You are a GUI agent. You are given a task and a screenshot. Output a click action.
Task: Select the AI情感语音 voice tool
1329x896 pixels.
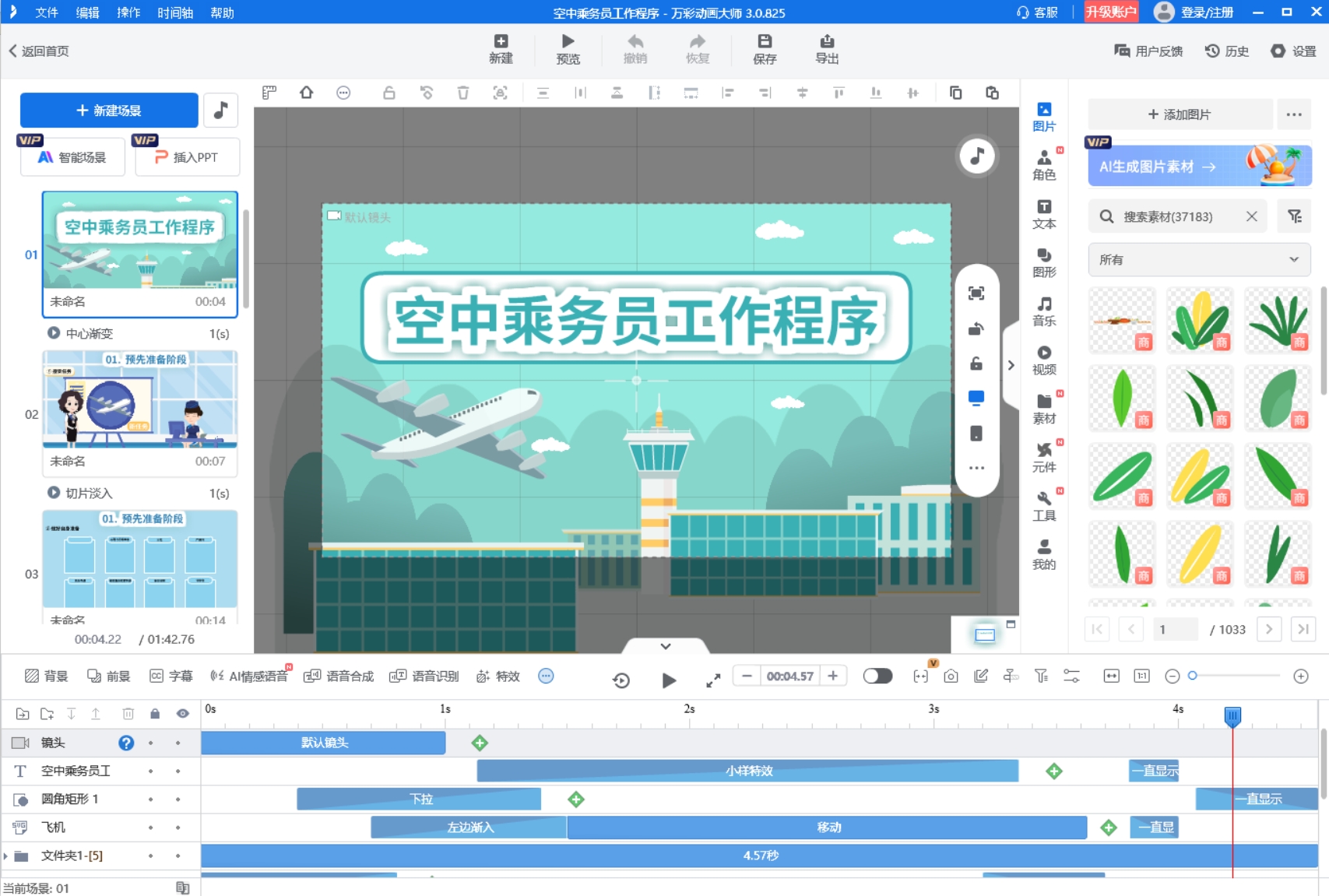tap(253, 676)
